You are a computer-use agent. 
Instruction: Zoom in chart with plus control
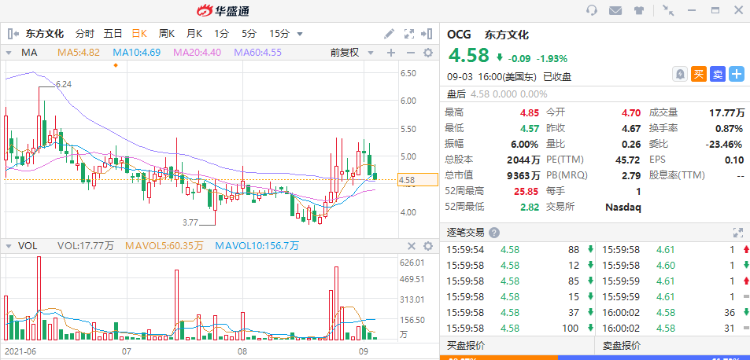(391, 53)
